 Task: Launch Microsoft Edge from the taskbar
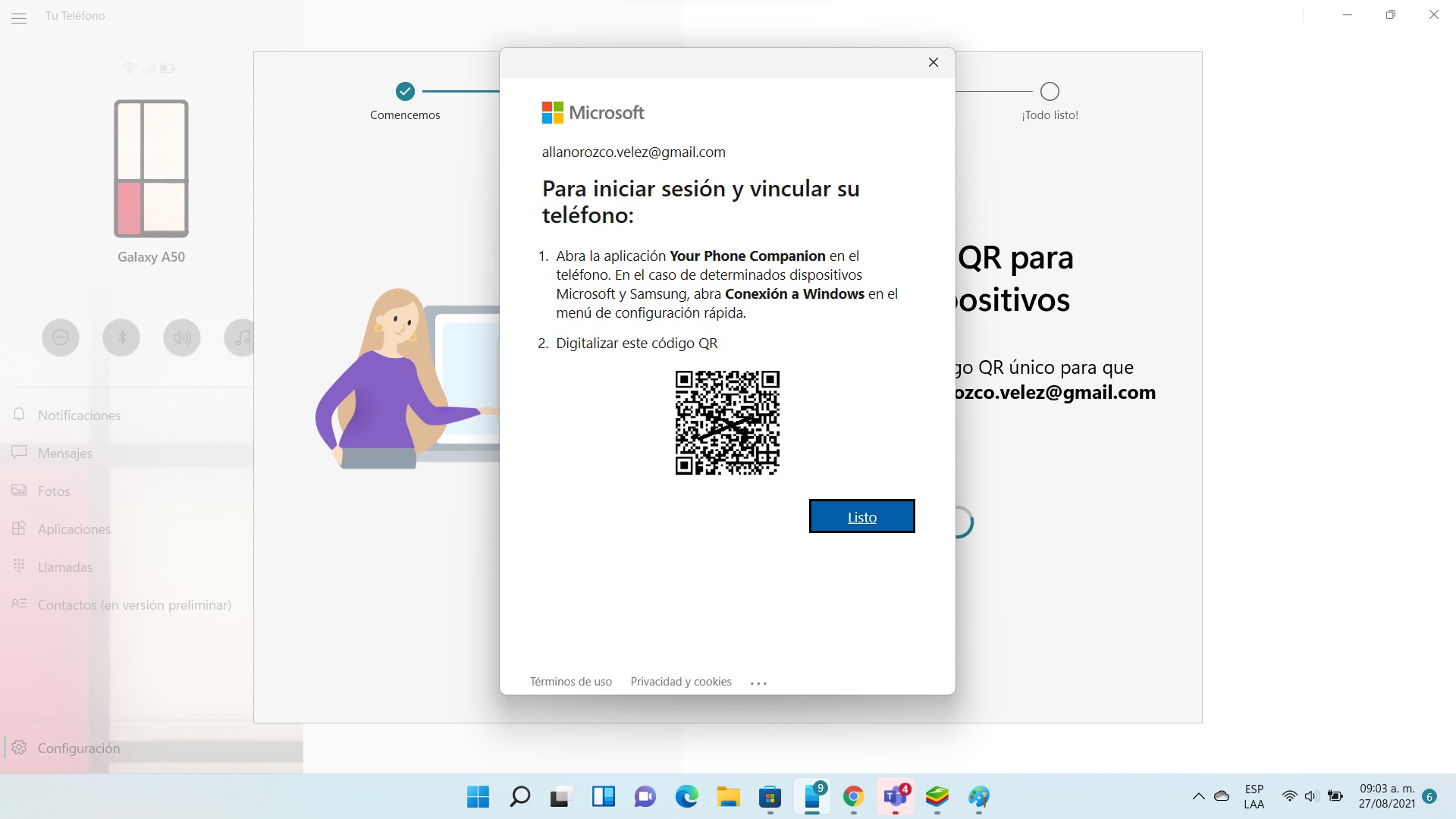686,797
